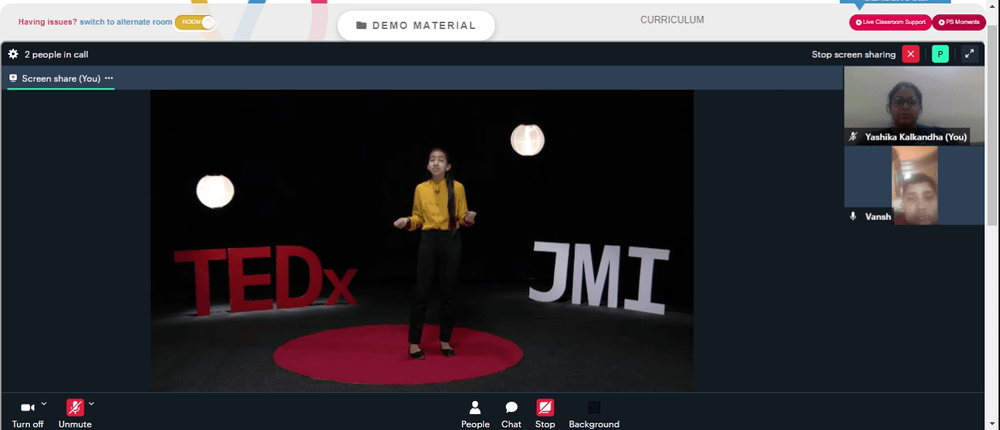Unmute the microphone

(75, 414)
